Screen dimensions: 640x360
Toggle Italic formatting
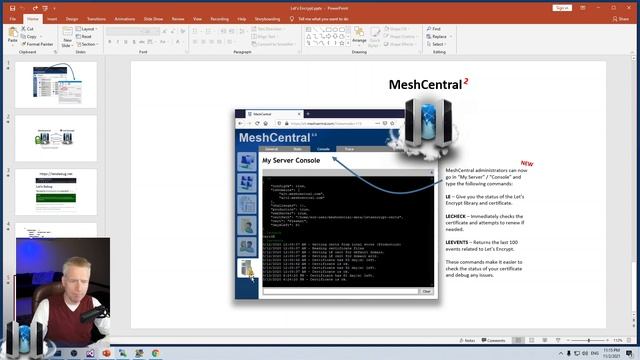[118, 42]
